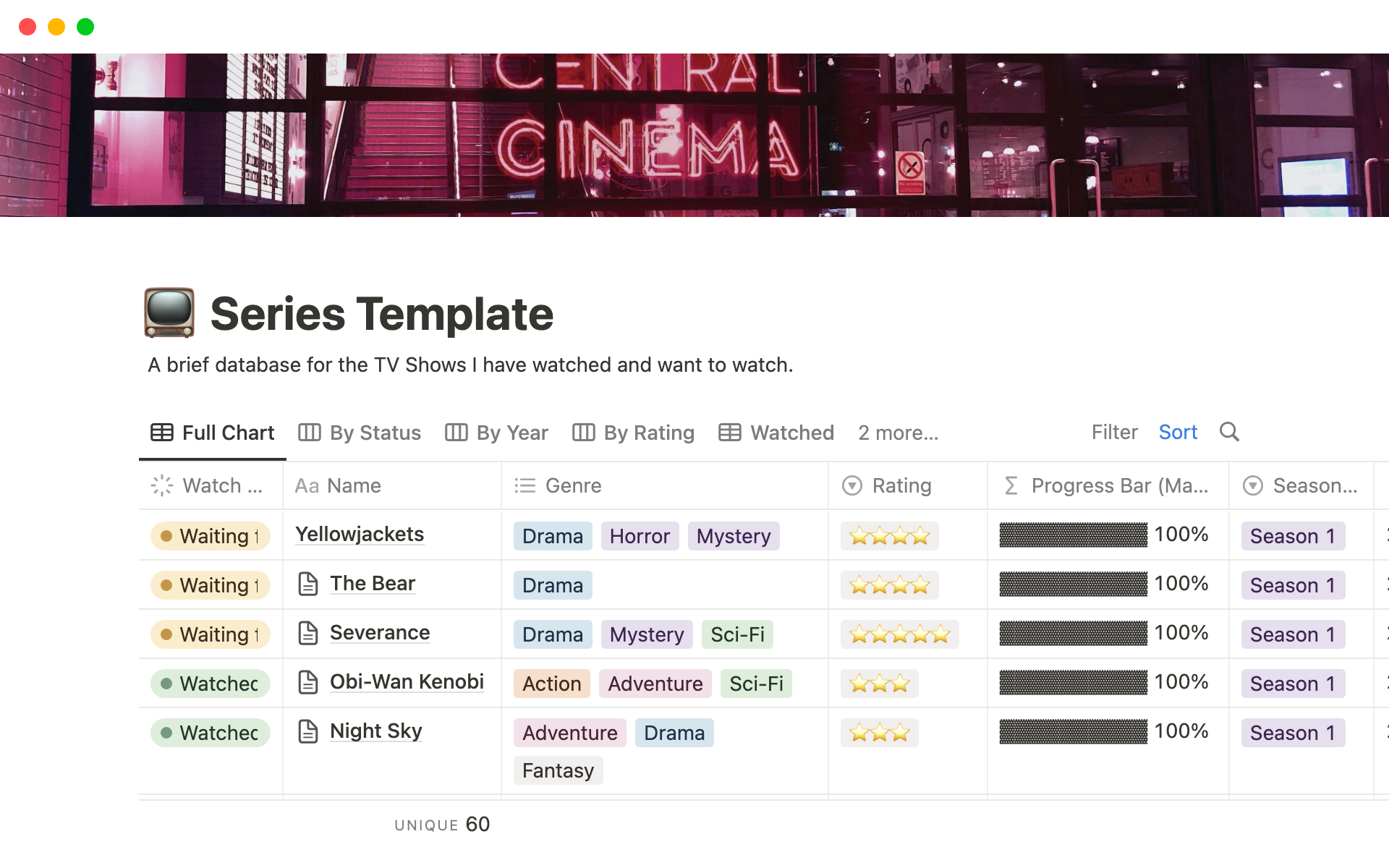Click the Σ icon on the Progress Bar column
1389x868 pixels.
pyautogui.click(x=1011, y=485)
